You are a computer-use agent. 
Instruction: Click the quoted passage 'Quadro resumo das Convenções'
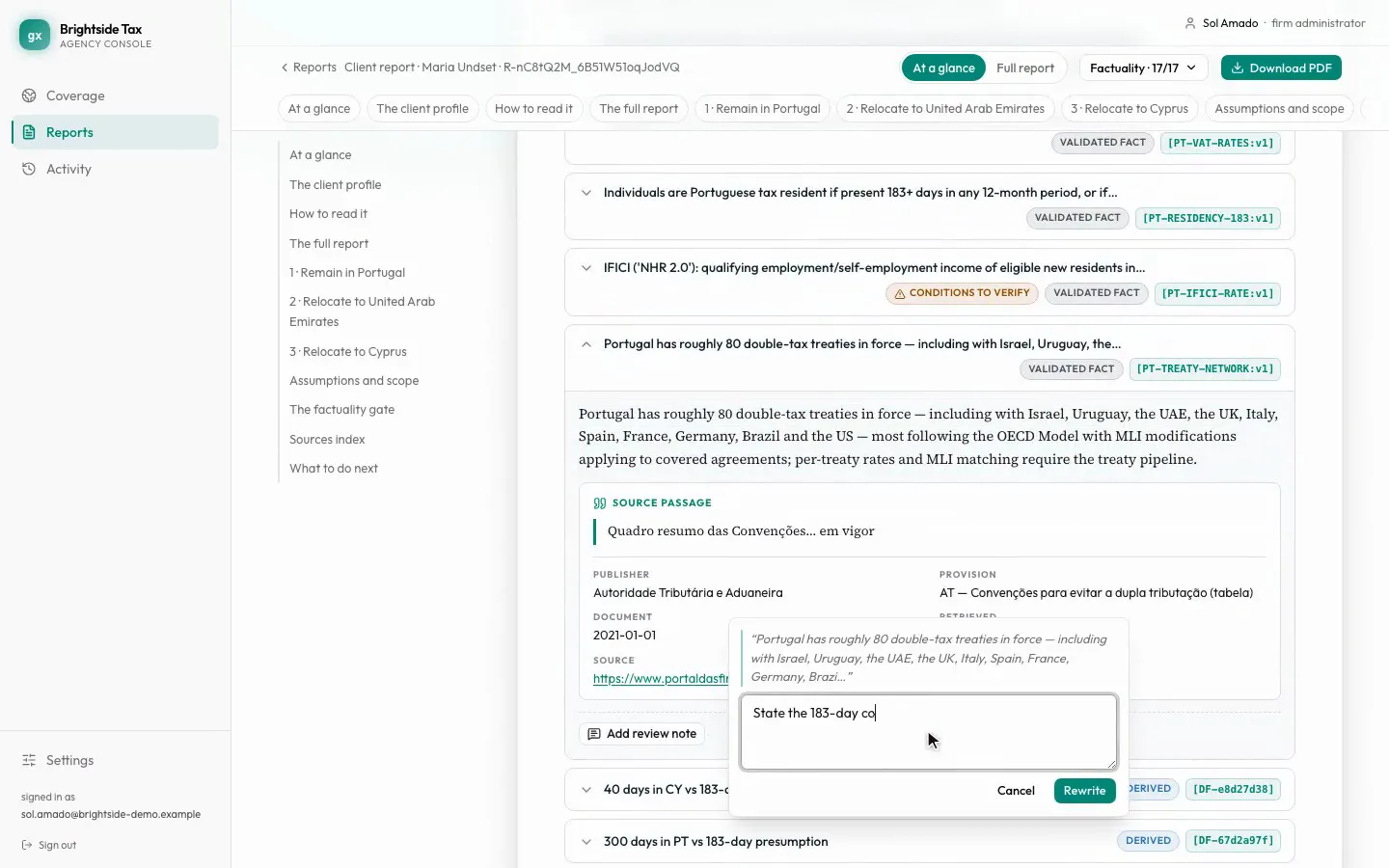click(741, 531)
